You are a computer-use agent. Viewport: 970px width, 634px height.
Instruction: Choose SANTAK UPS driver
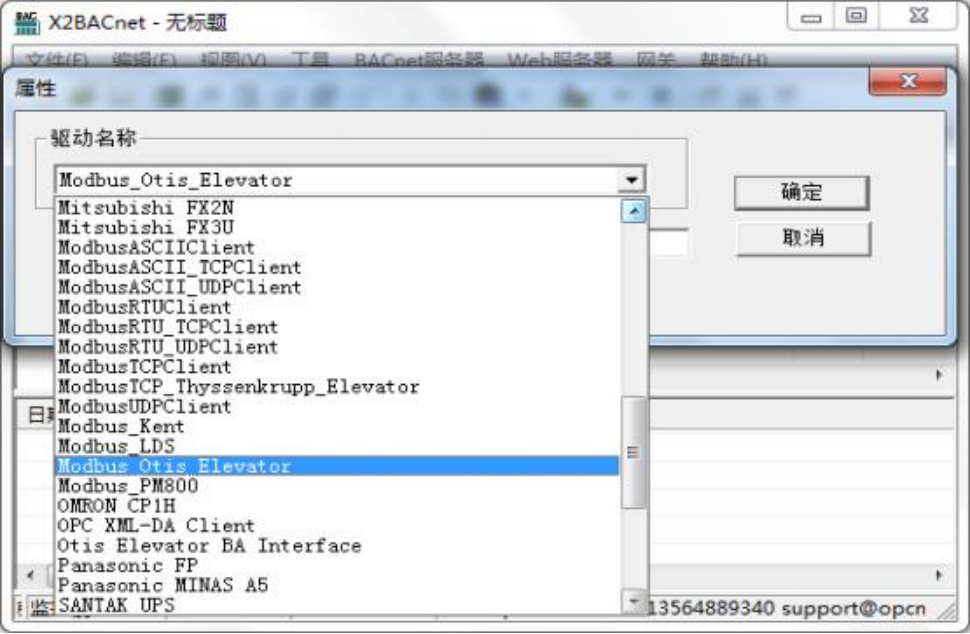(x=337, y=604)
